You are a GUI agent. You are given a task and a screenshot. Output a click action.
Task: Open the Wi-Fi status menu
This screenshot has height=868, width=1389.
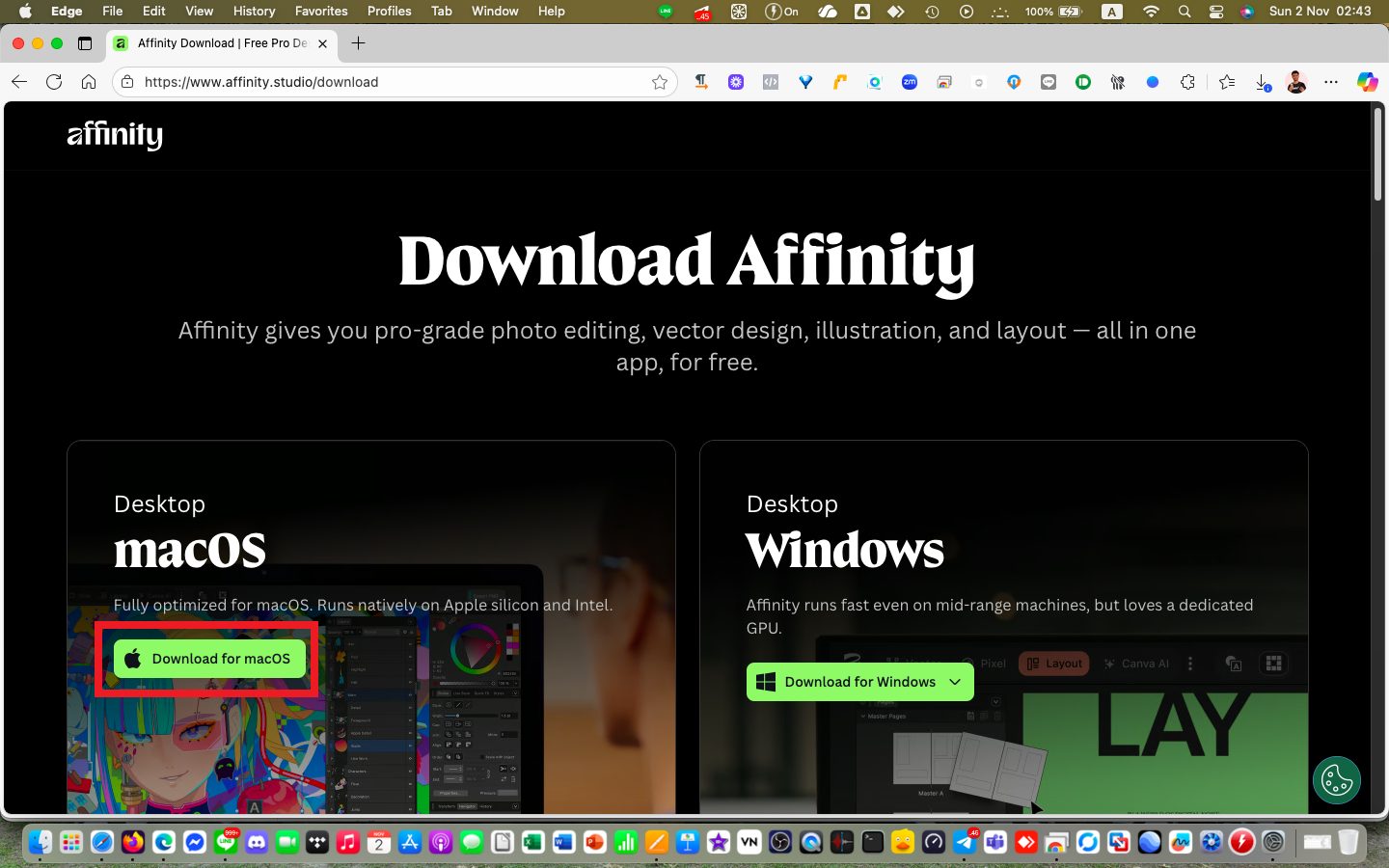(1151, 12)
